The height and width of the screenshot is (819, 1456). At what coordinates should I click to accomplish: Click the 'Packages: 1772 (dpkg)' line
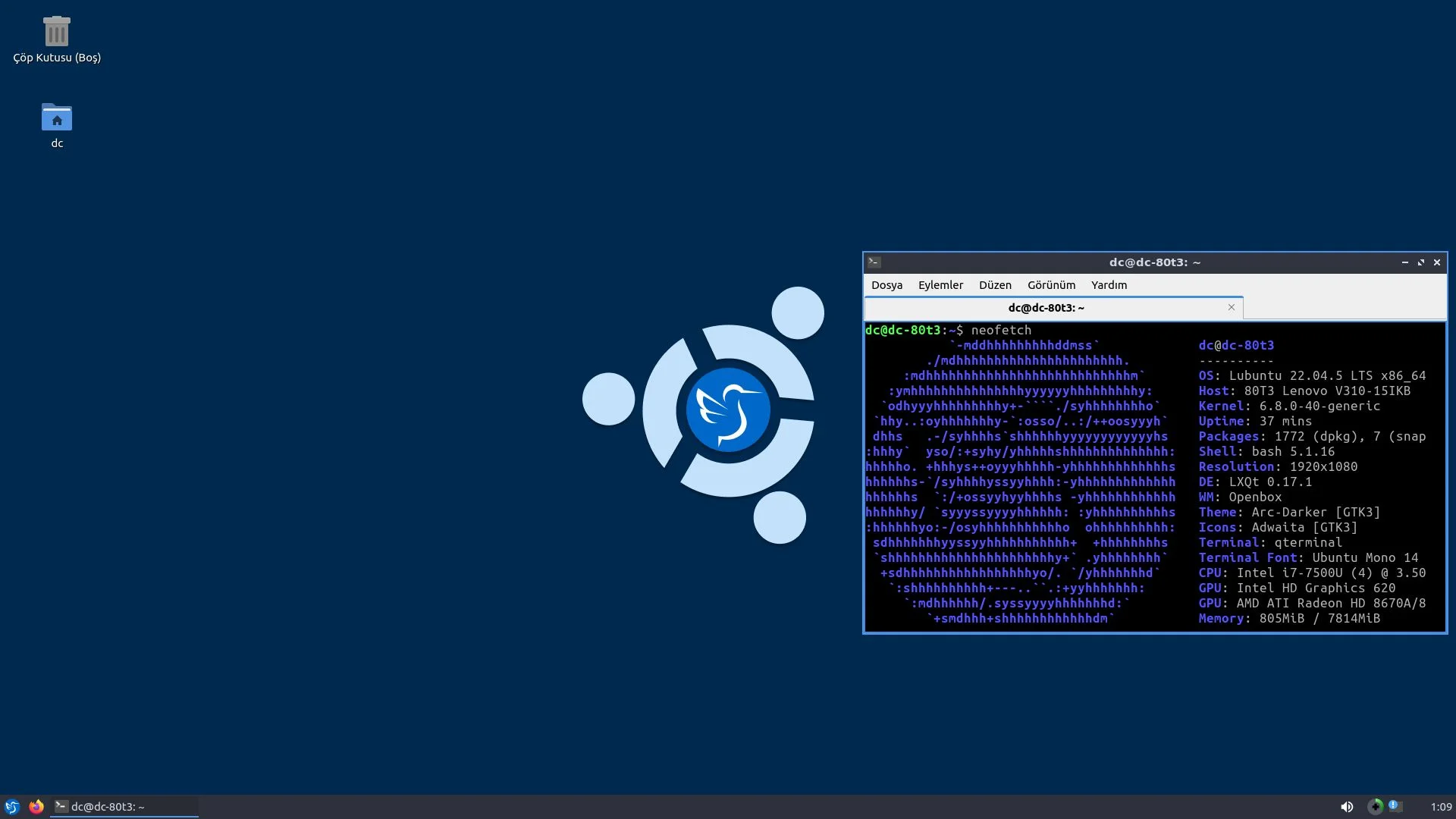(1312, 436)
